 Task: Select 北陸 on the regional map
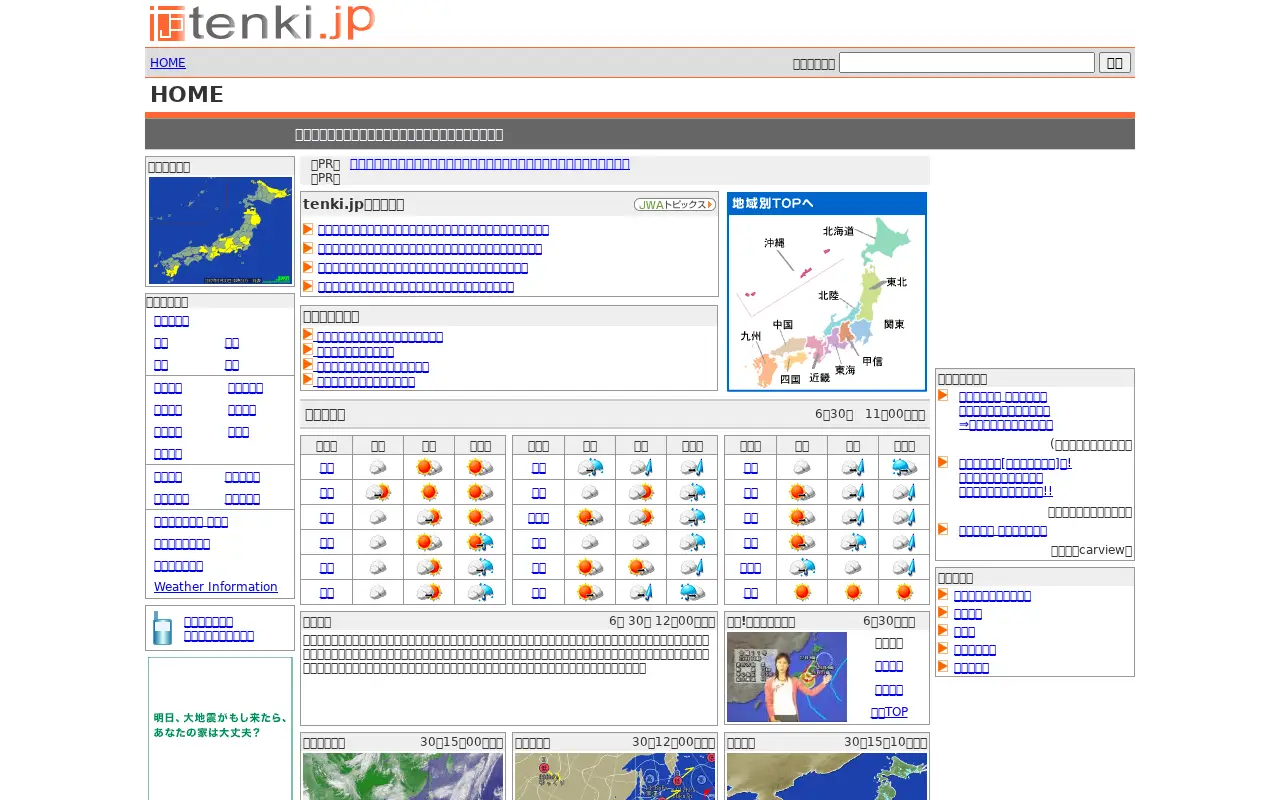click(x=829, y=296)
